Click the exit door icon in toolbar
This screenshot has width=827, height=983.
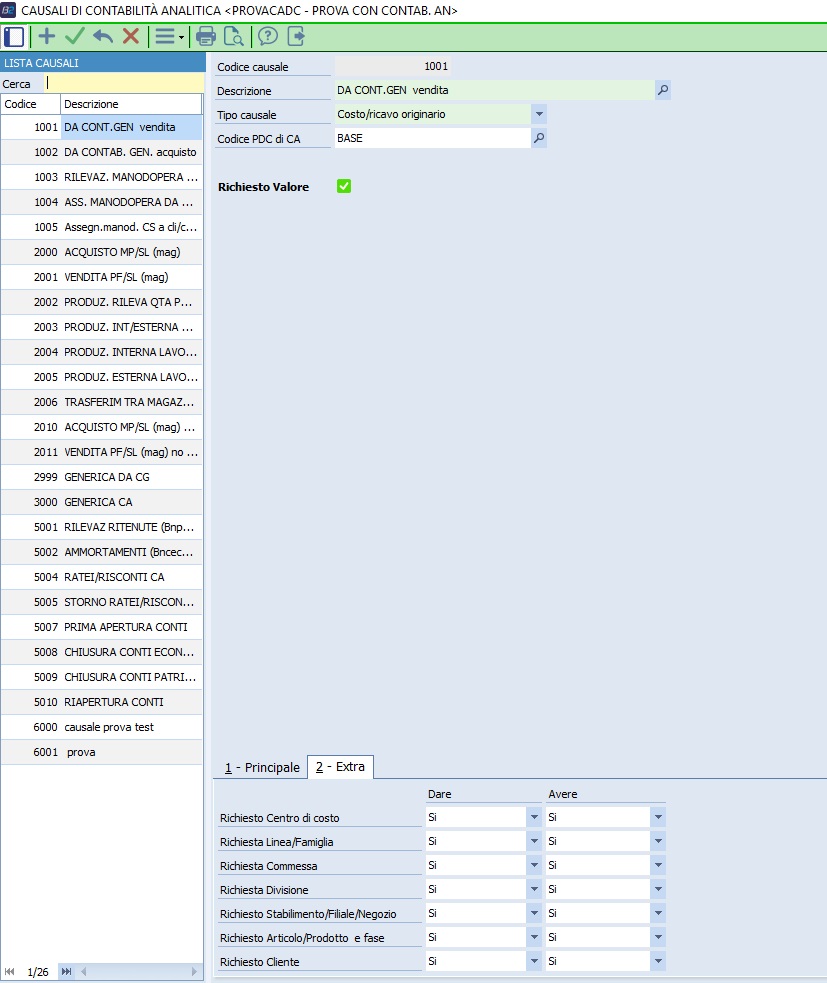tap(296, 37)
